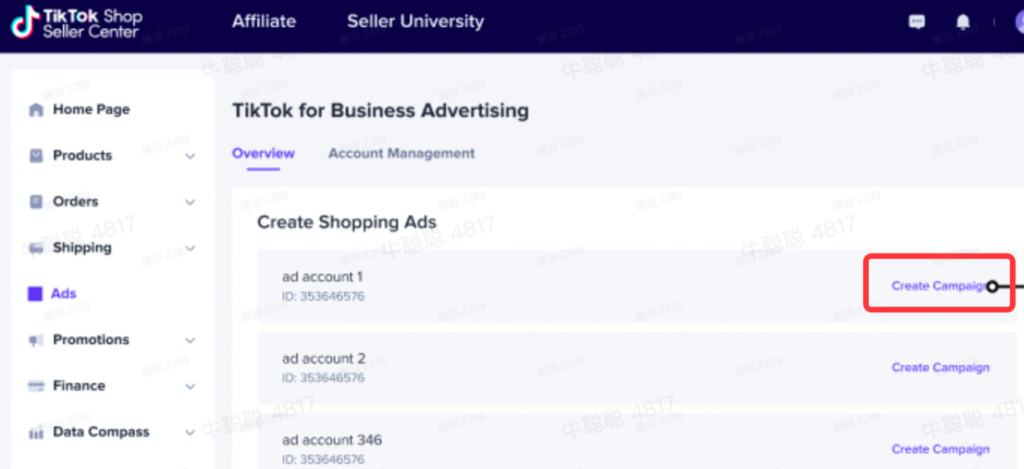Open the notifications bell icon
The width and height of the screenshot is (1024, 469).
pyautogui.click(x=963, y=22)
